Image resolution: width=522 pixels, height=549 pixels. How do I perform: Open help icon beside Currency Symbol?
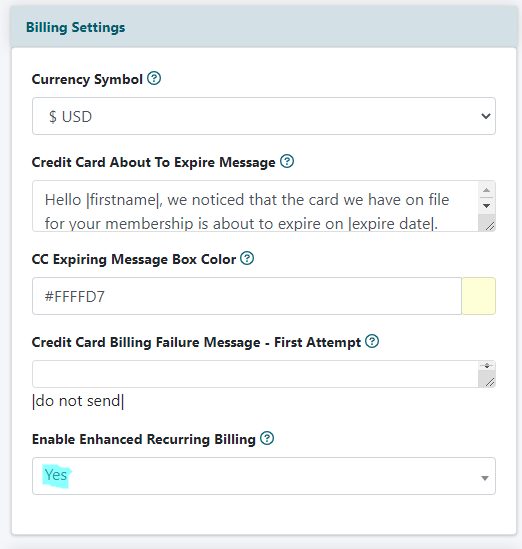click(x=154, y=78)
